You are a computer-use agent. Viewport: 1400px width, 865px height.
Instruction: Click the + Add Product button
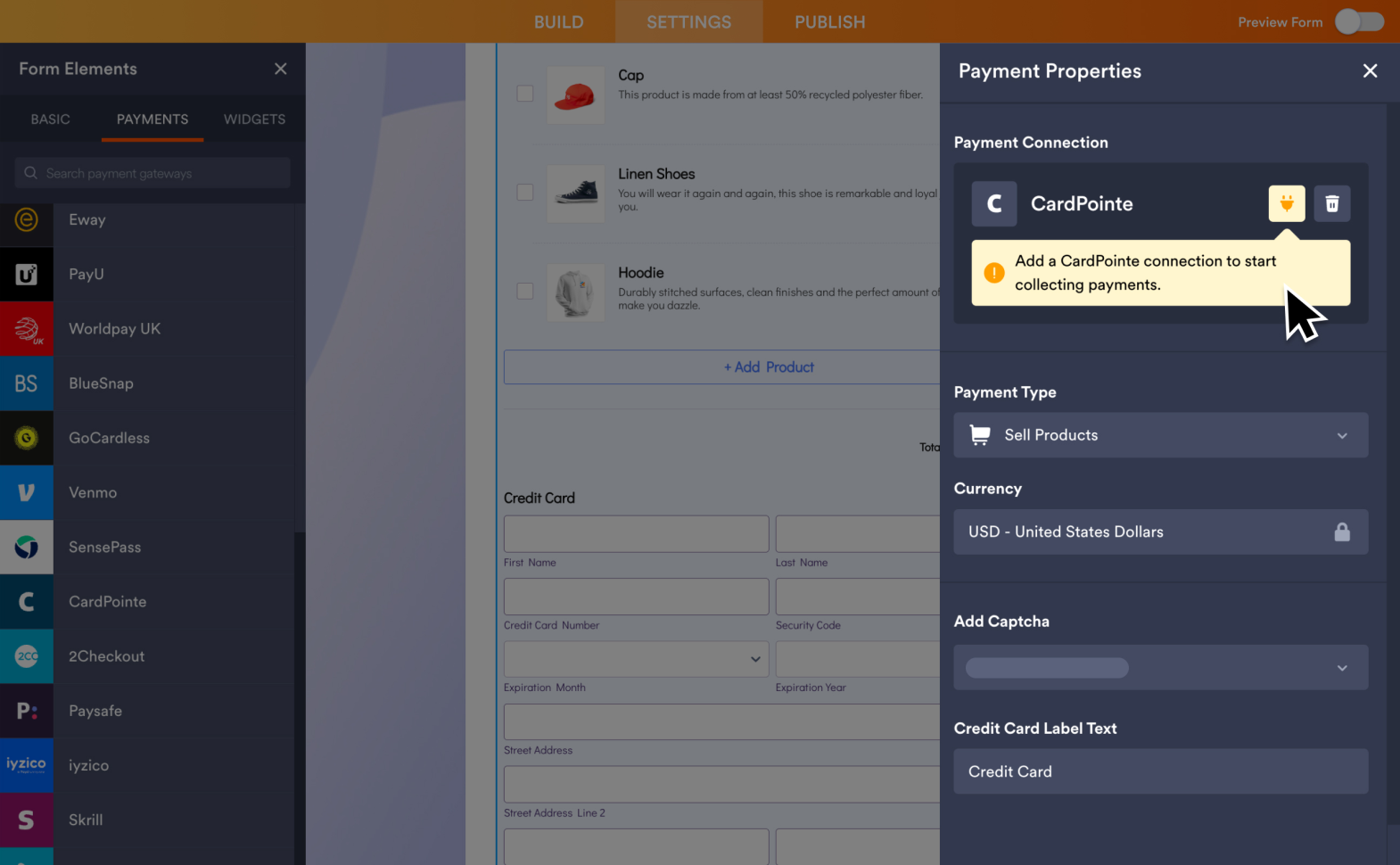coord(721,367)
